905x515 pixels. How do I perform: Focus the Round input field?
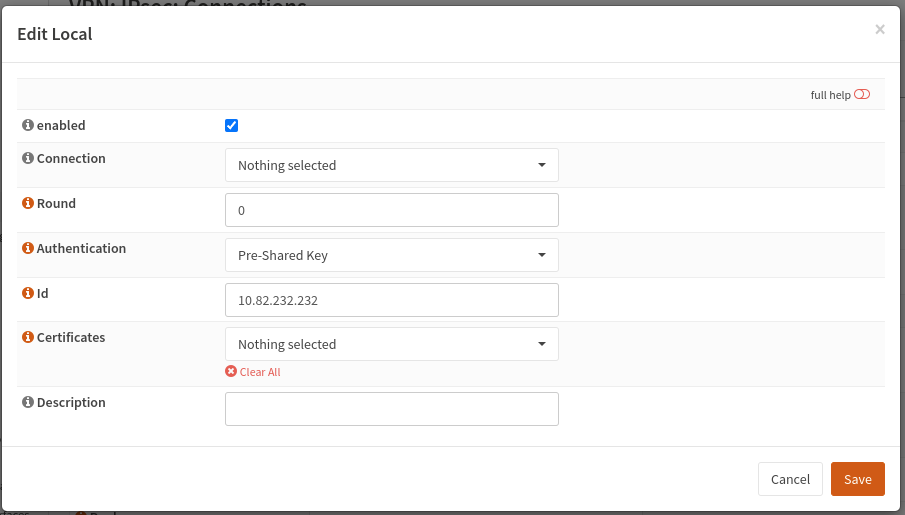point(391,210)
